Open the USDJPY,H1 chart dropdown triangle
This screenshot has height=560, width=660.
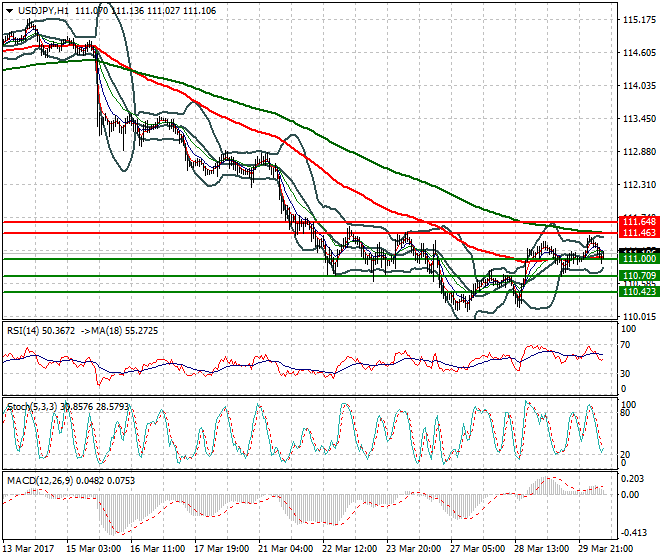[x=9, y=11]
